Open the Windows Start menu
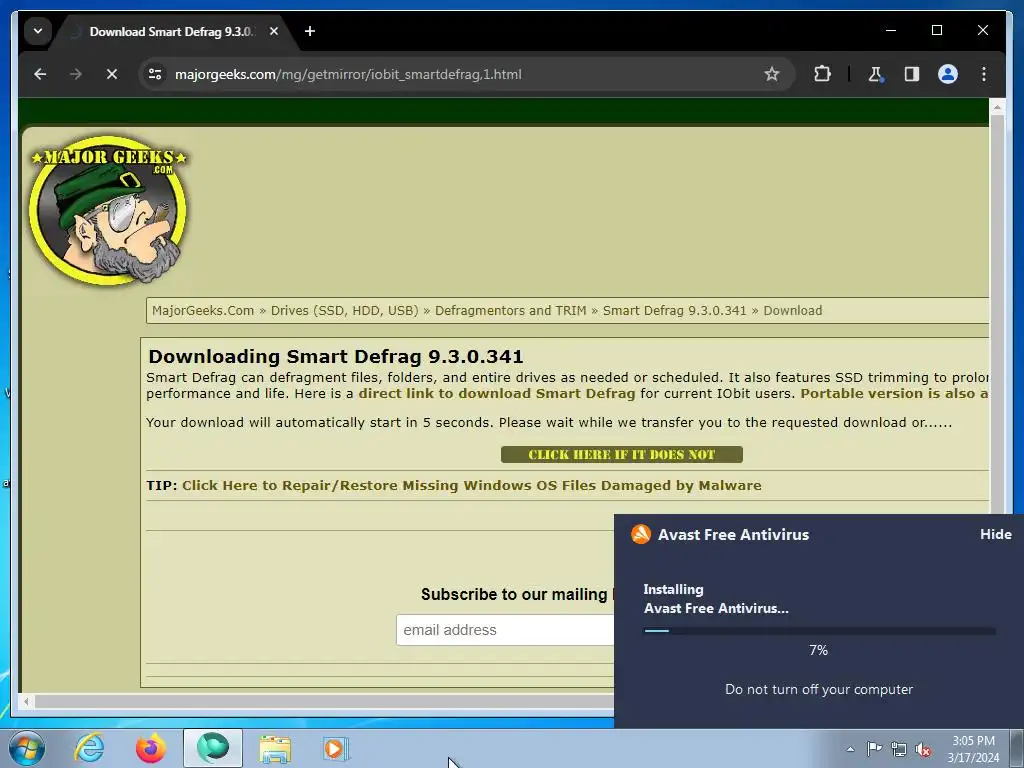This screenshot has height=768, width=1024. pyautogui.click(x=27, y=748)
